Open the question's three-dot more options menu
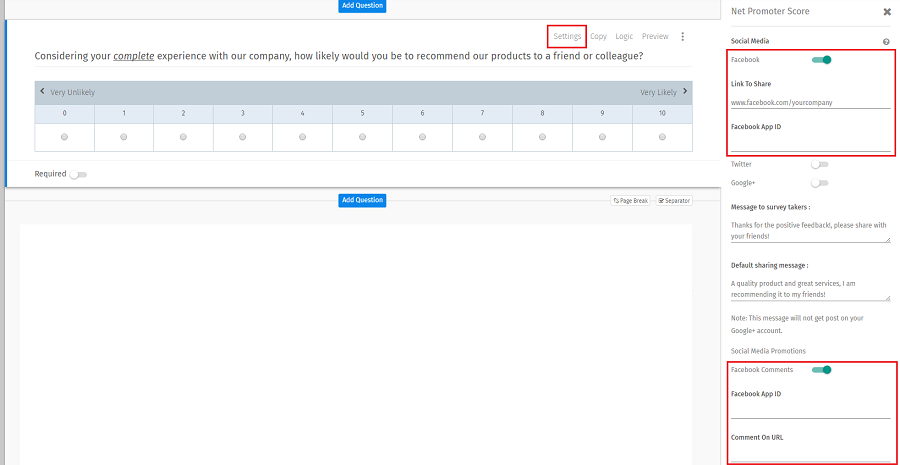Image resolution: width=900 pixels, height=465 pixels. pos(683,37)
